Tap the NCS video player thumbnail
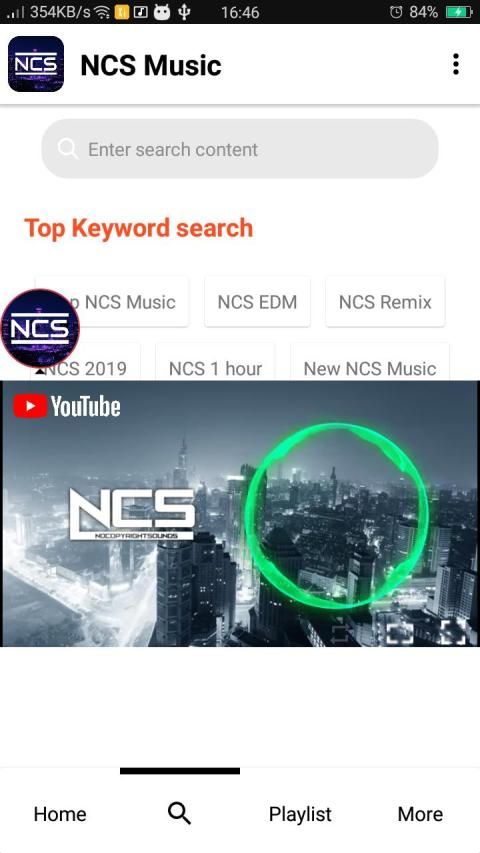480x853 pixels. tap(240, 514)
